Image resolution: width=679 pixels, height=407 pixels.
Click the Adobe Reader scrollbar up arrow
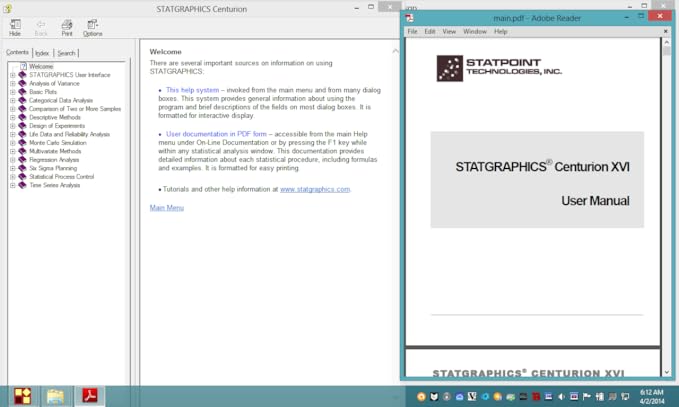(666, 42)
